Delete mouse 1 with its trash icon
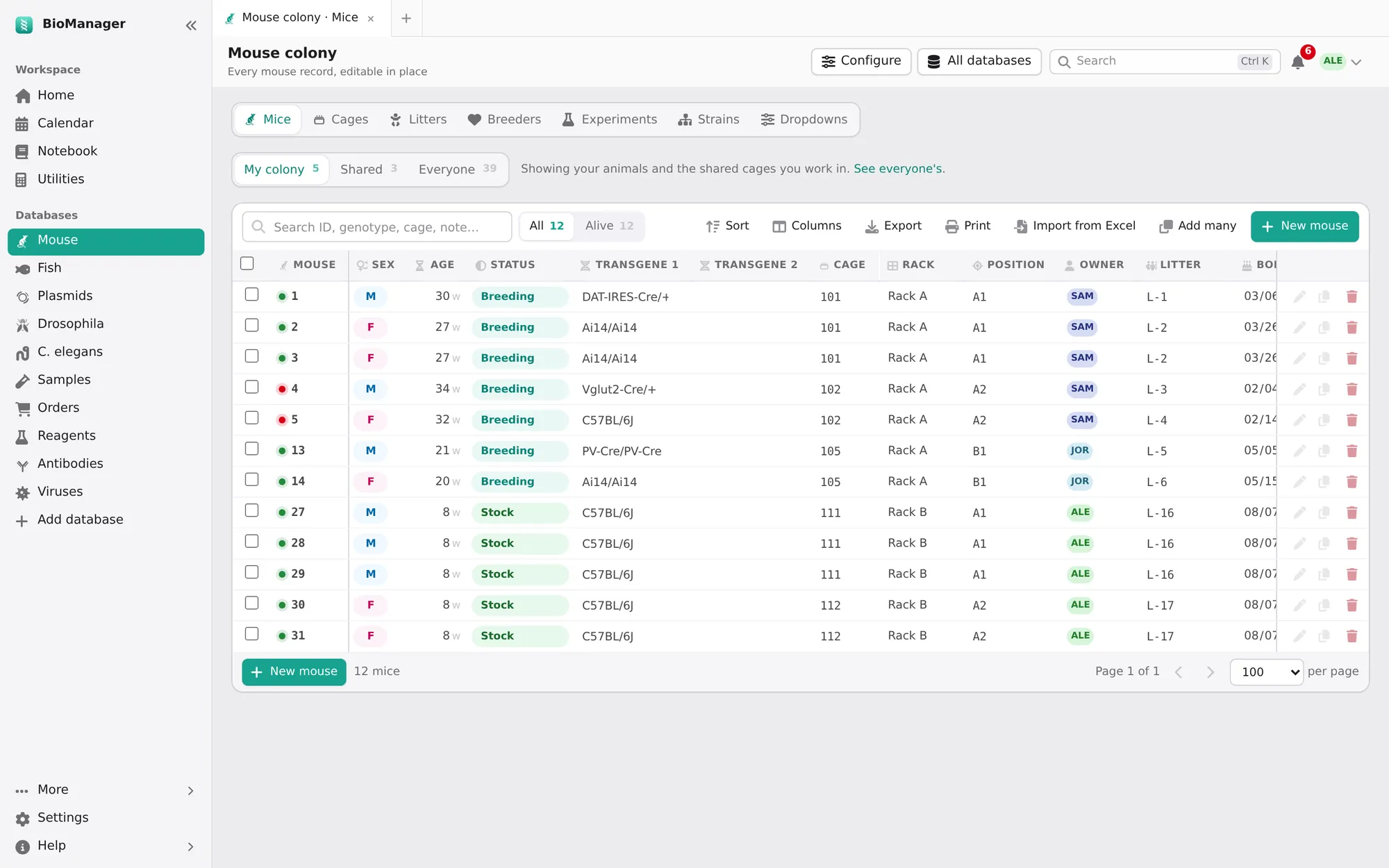The height and width of the screenshot is (868, 1389). (x=1351, y=297)
